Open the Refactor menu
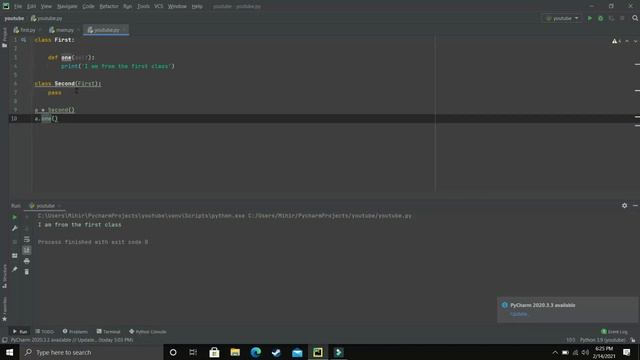Screen dimensions: 640x360 tap(109, 6)
